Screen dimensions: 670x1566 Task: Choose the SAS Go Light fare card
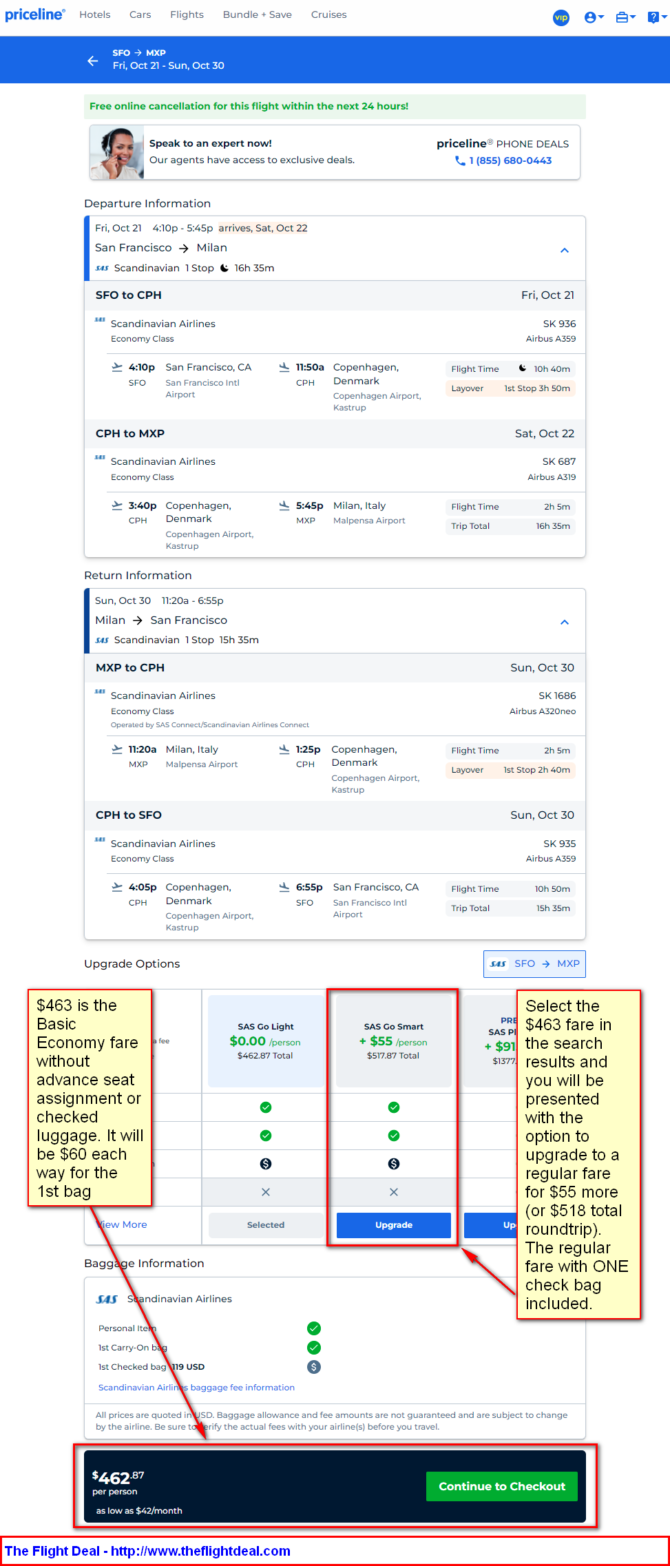click(266, 1041)
